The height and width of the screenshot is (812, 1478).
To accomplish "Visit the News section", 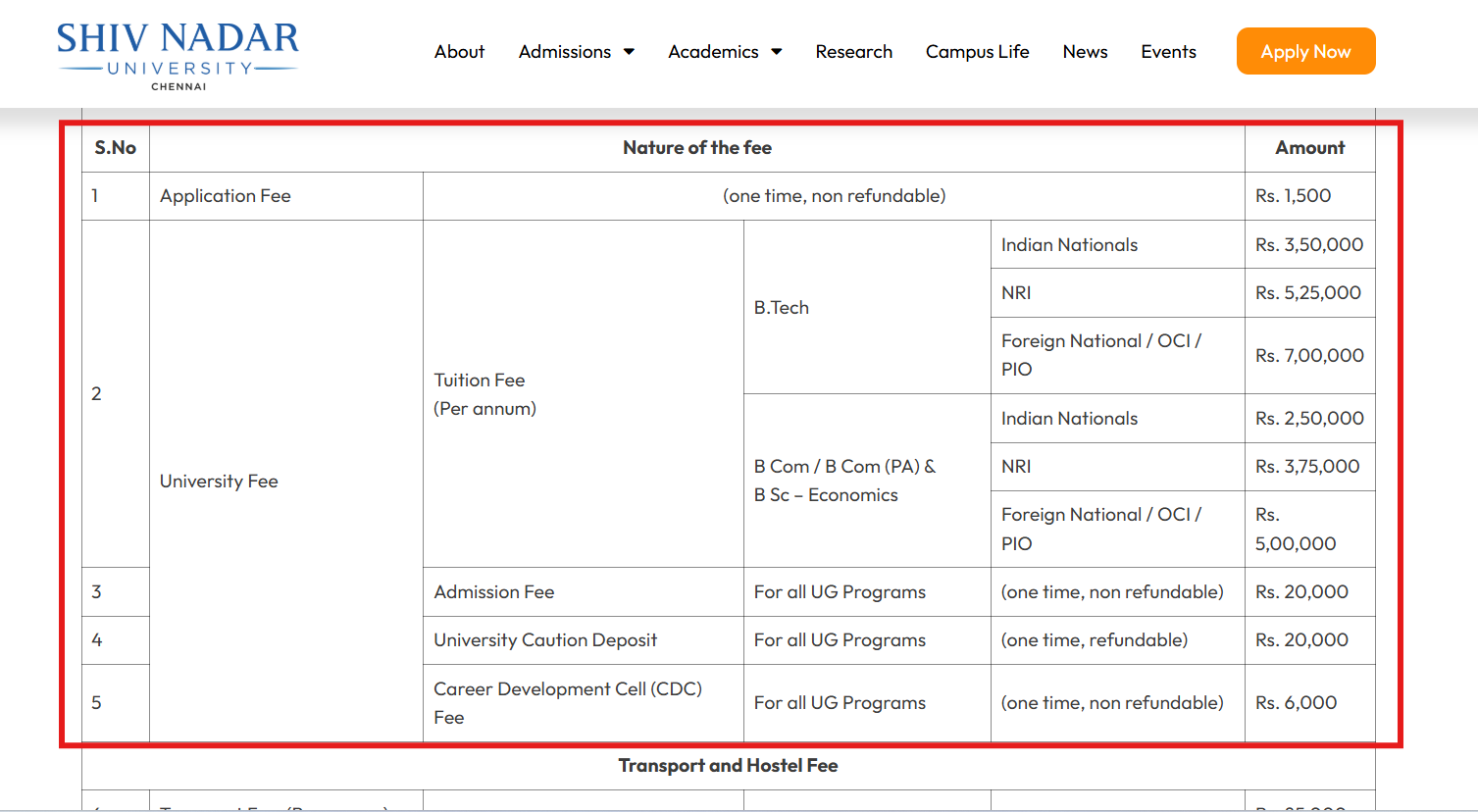I will [x=1085, y=51].
